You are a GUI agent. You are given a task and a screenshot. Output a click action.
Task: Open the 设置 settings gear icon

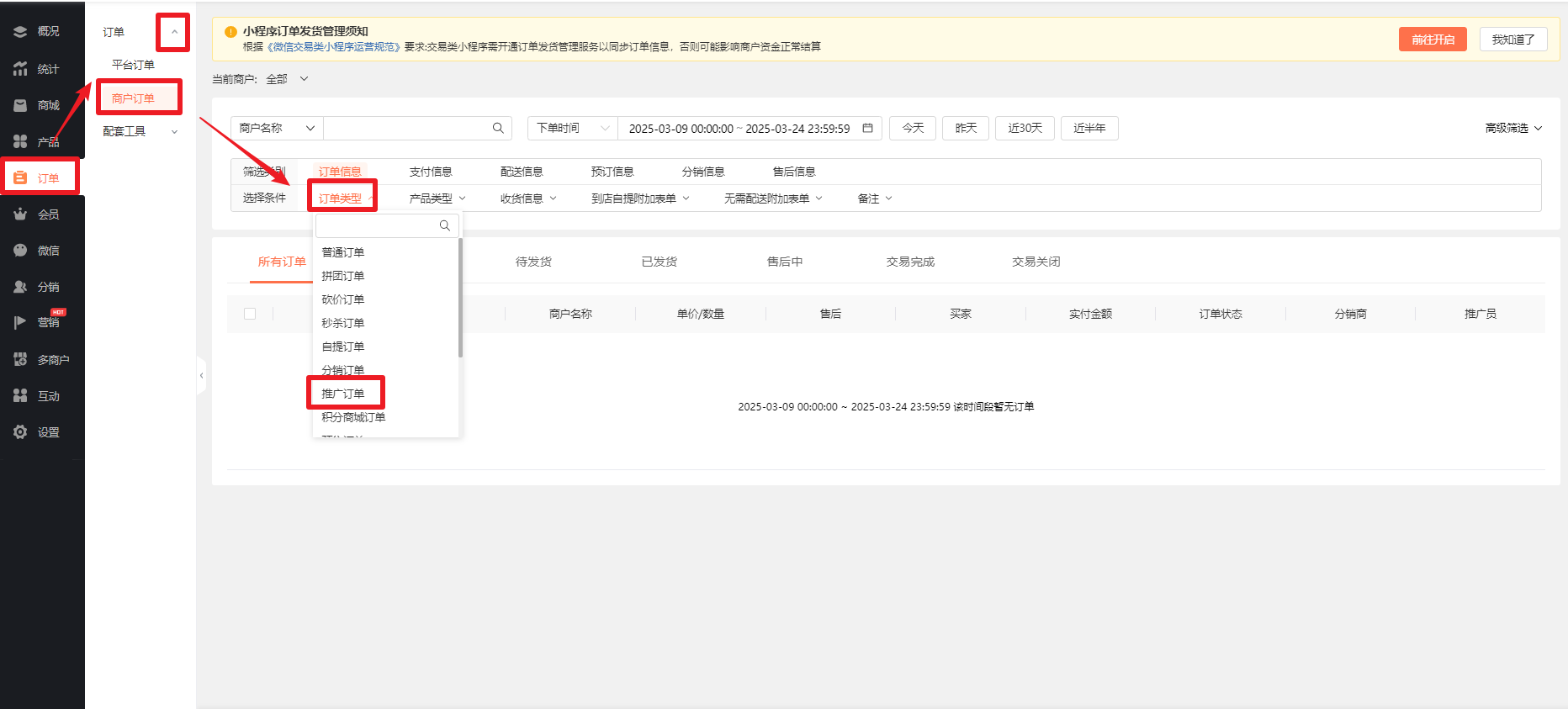tap(20, 432)
